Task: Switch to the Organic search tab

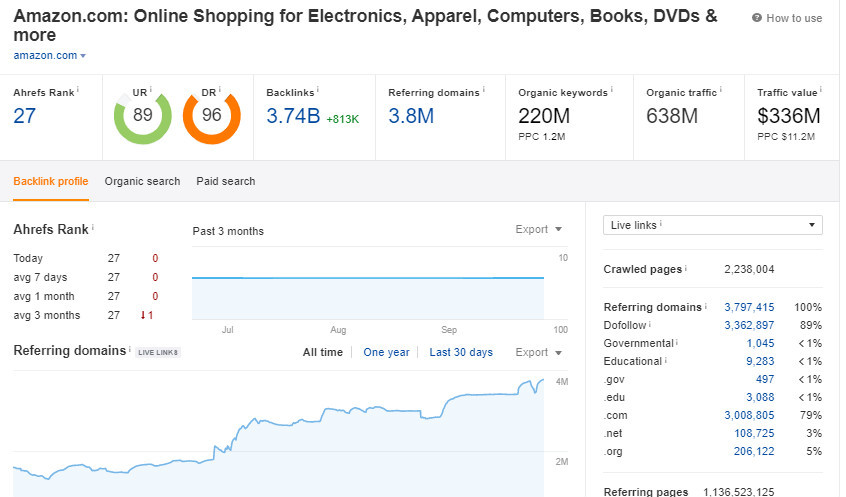Action: [142, 181]
